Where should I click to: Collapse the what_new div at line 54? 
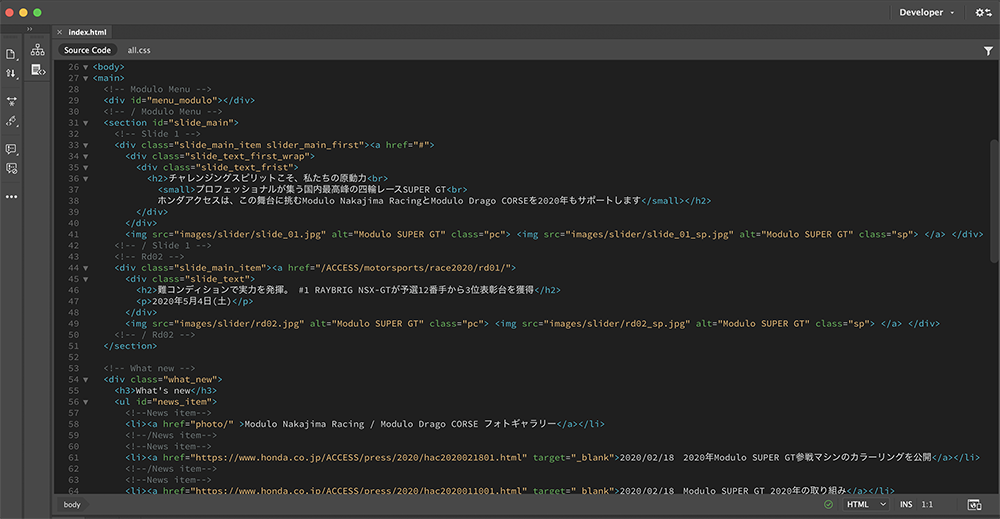tap(85, 379)
